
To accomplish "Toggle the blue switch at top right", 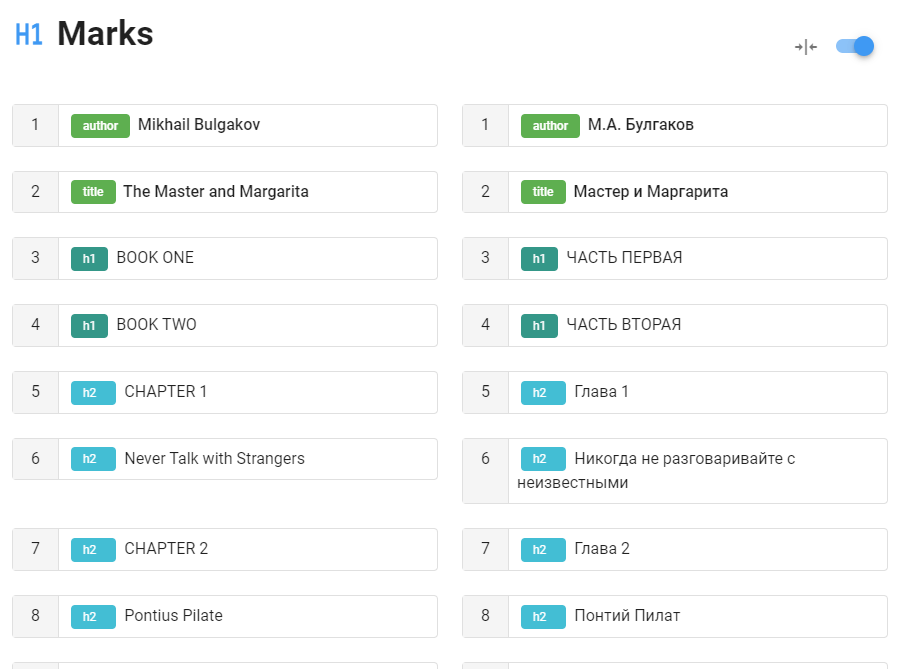I will tap(856, 46).
